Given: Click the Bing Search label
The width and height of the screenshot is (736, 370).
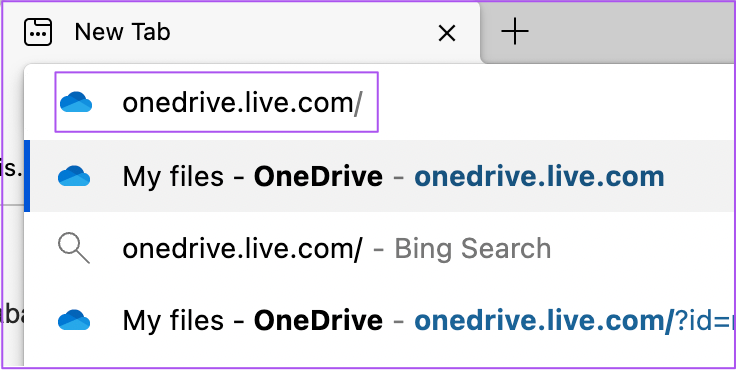Looking at the screenshot, I should [x=473, y=249].
